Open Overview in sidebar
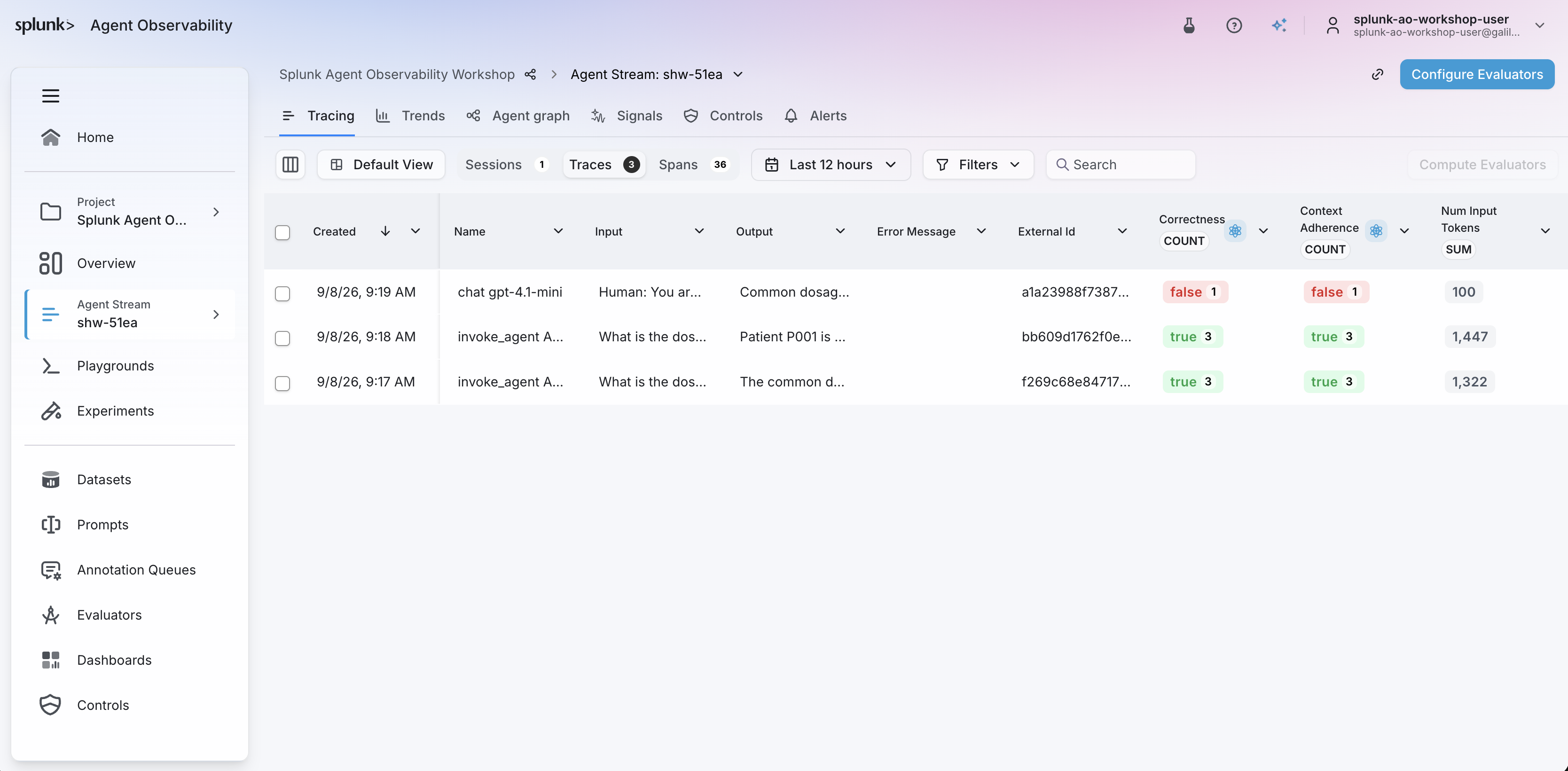1568x771 pixels. pos(130,263)
